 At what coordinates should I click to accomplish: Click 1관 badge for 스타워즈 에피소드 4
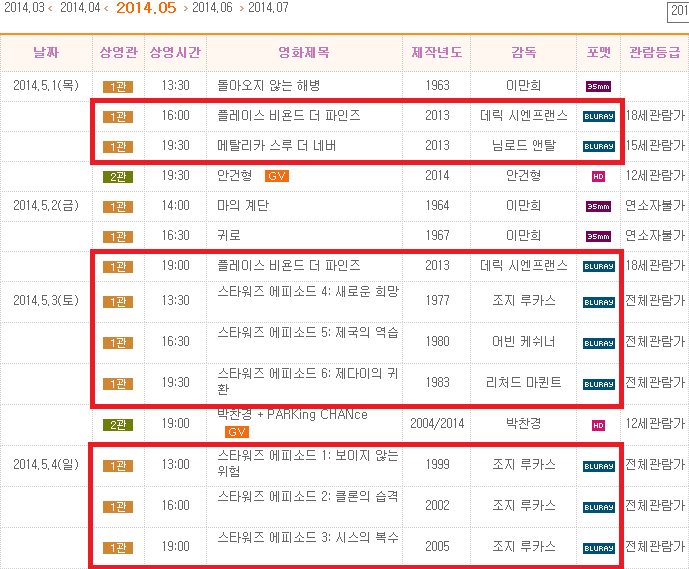tap(118, 302)
